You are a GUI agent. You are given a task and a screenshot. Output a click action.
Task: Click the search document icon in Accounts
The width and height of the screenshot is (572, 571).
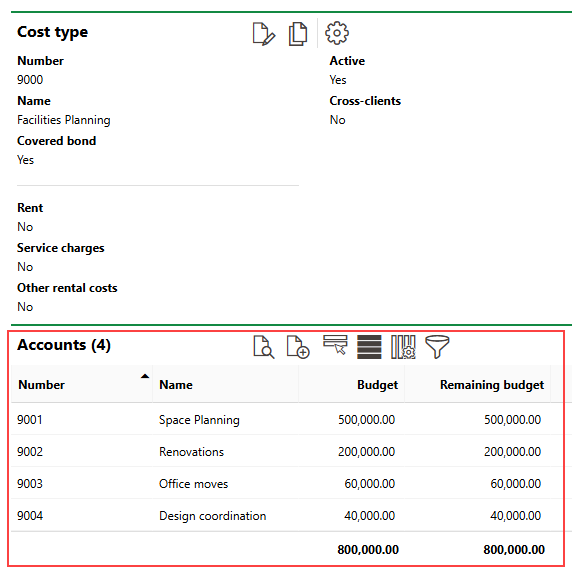(x=264, y=347)
